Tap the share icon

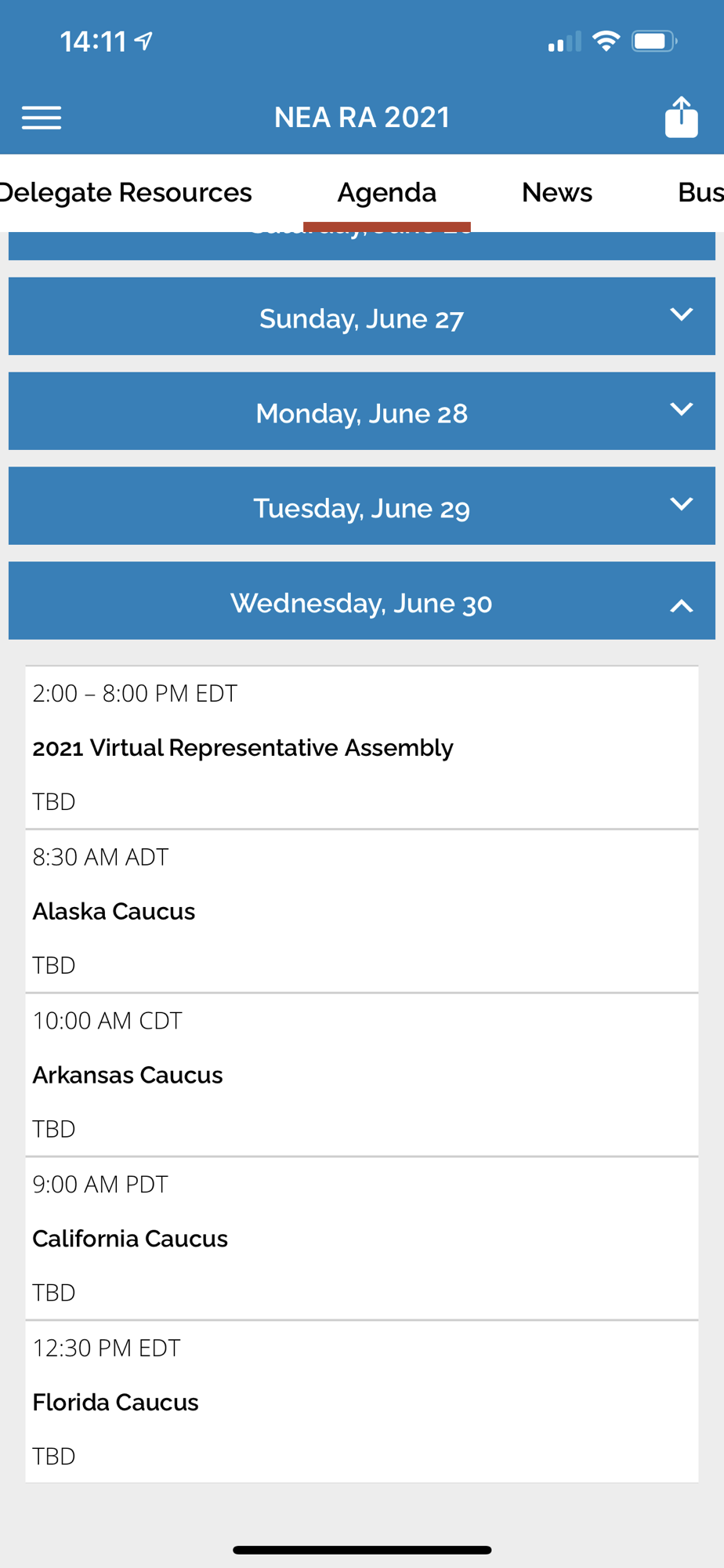click(681, 118)
